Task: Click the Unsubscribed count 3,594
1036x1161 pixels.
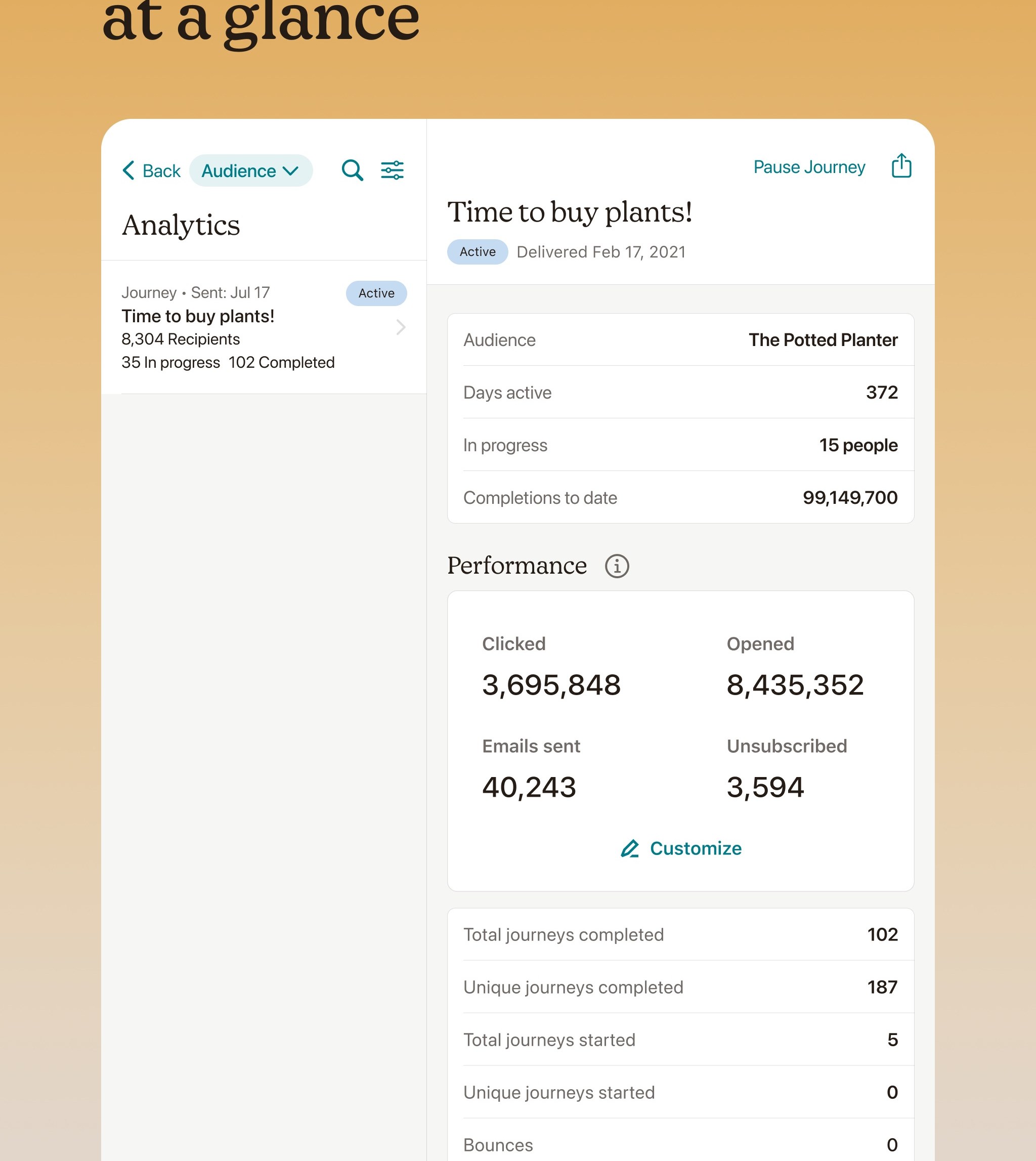Action: pyautogui.click(x=765, y=787)
